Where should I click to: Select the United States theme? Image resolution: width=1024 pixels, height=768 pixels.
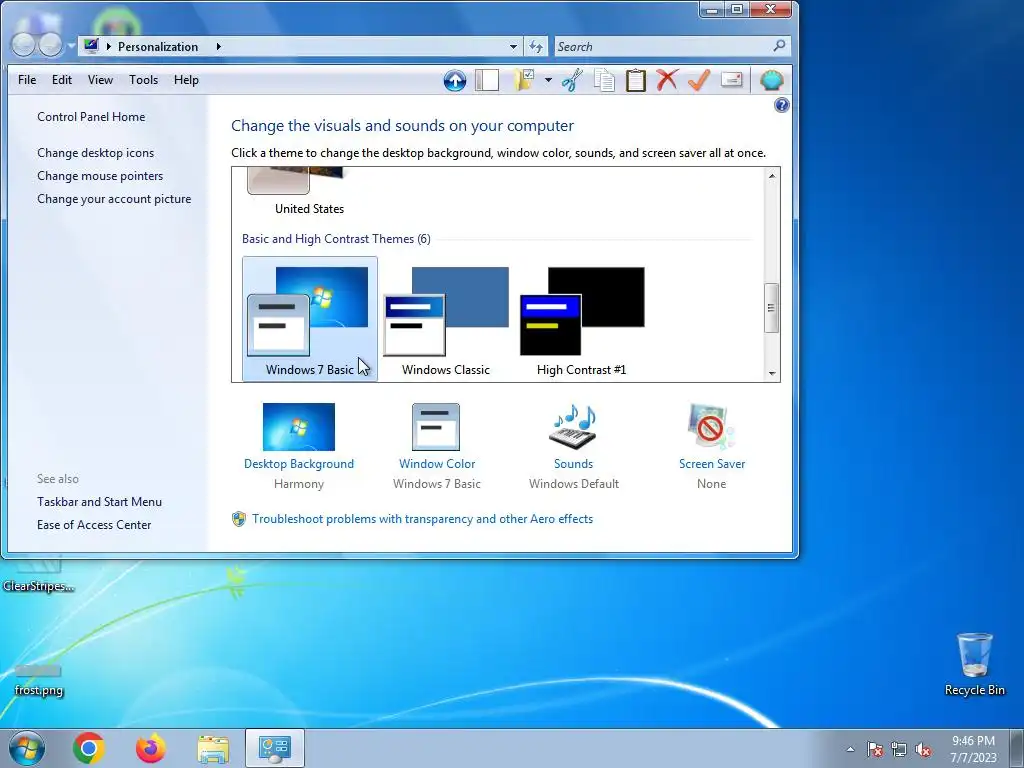point(309,192)
